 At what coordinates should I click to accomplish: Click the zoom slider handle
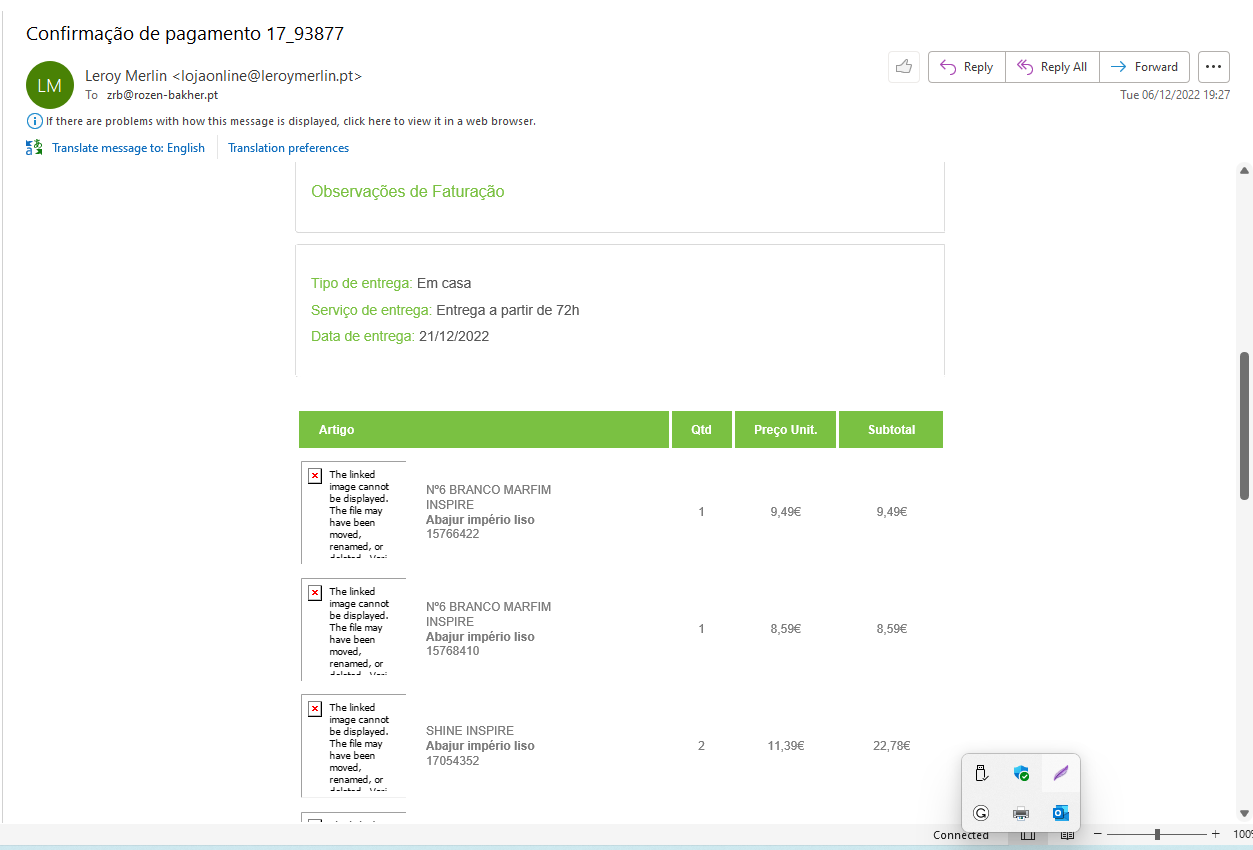[1157, 834]
